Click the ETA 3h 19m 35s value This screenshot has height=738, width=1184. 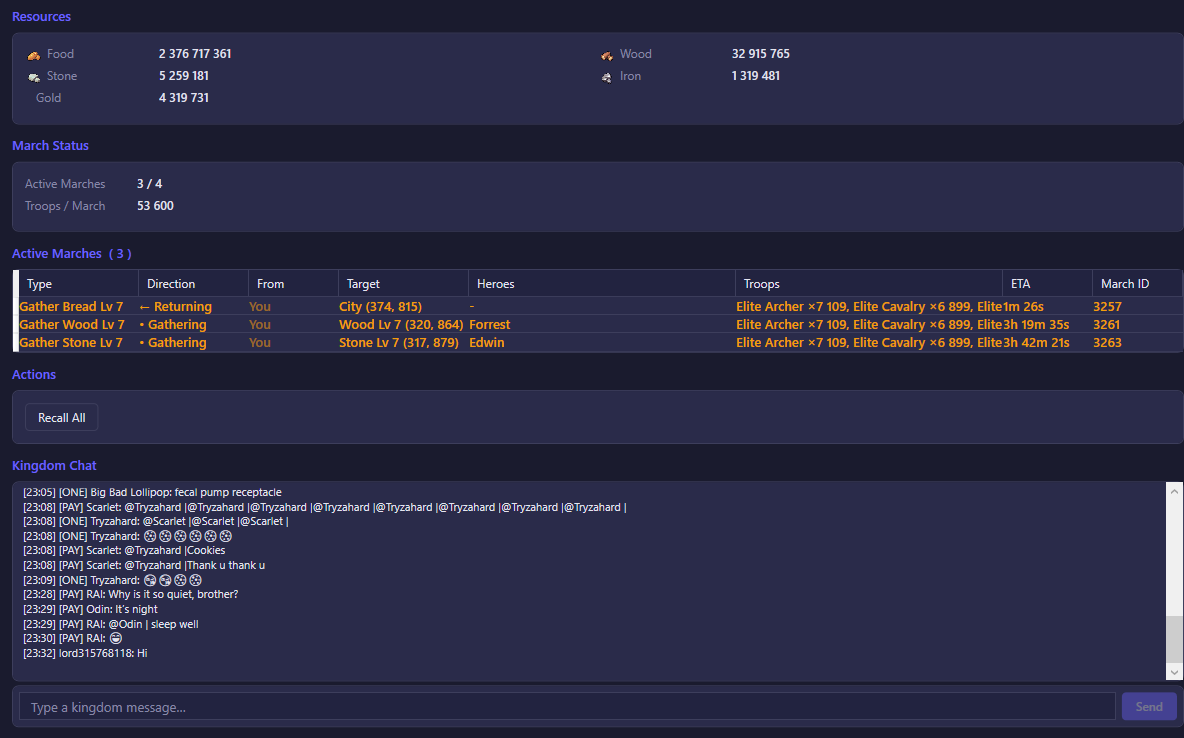pyautogui.click(x=1036, y=325)
